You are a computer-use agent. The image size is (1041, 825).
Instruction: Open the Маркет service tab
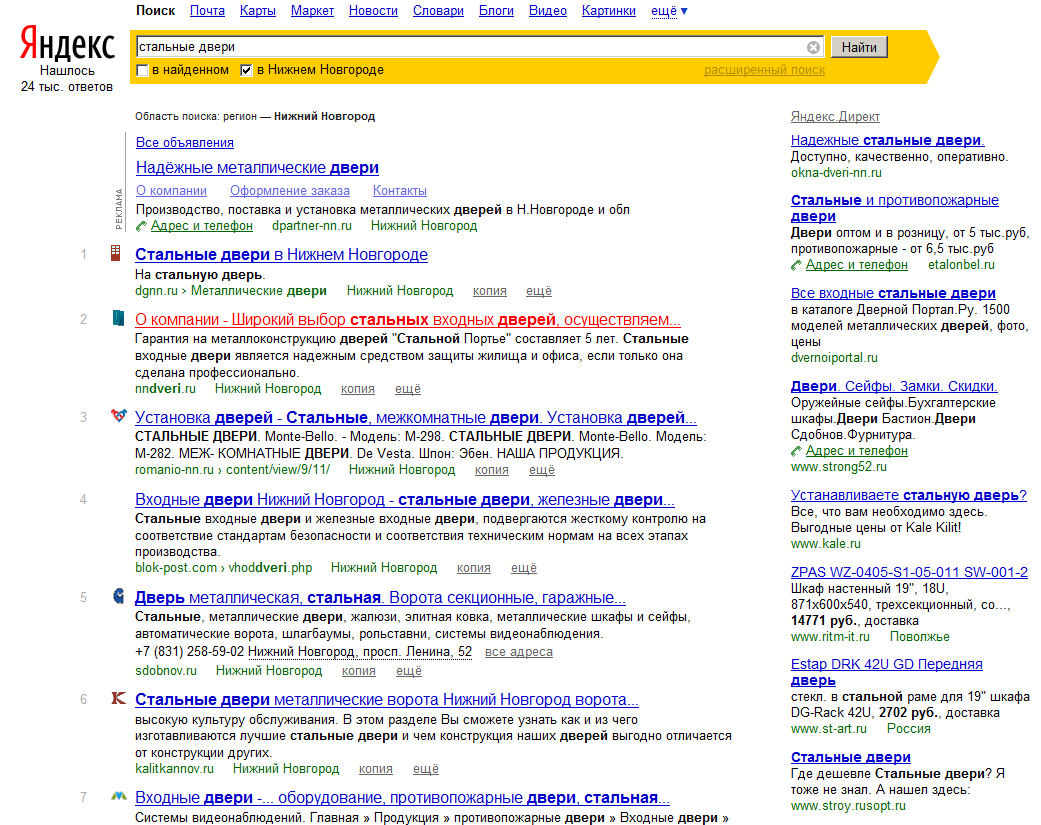pos(312,11)
